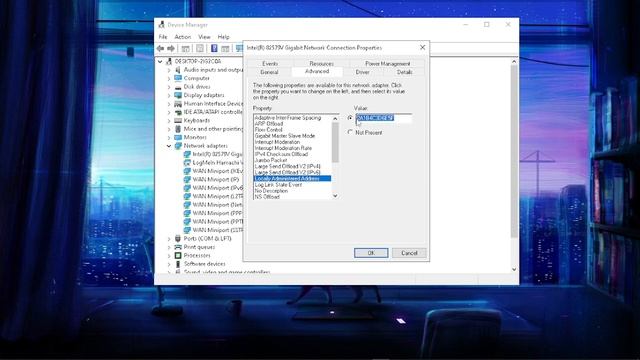Image resolution: width=640 pixels, height=360 pixels.
Task: Select Jumbo Packet property
Action: click(271, 160)
